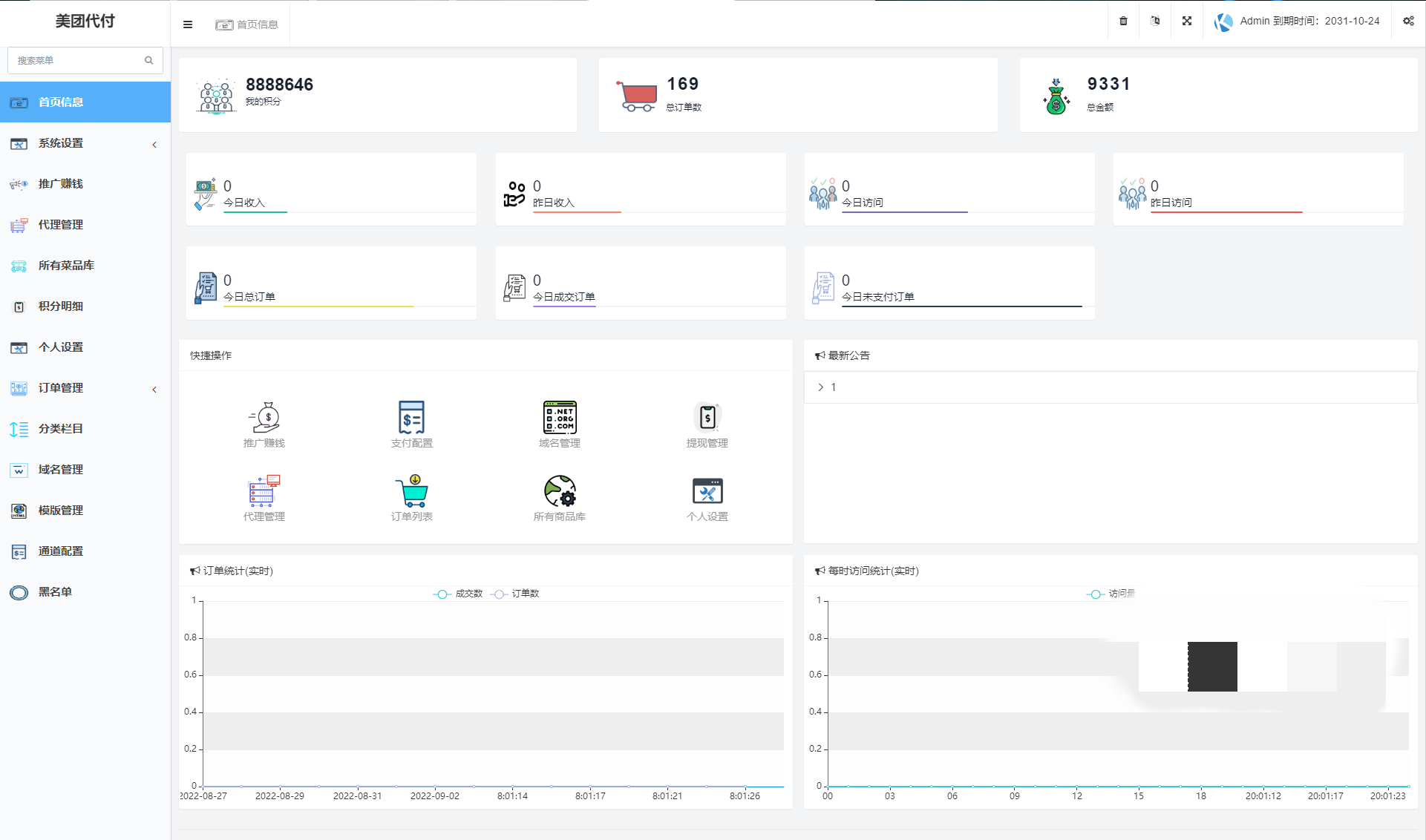1426x840 pixels.
Task: Click the 今日总订单 document icon
Action: click(205, 288)
